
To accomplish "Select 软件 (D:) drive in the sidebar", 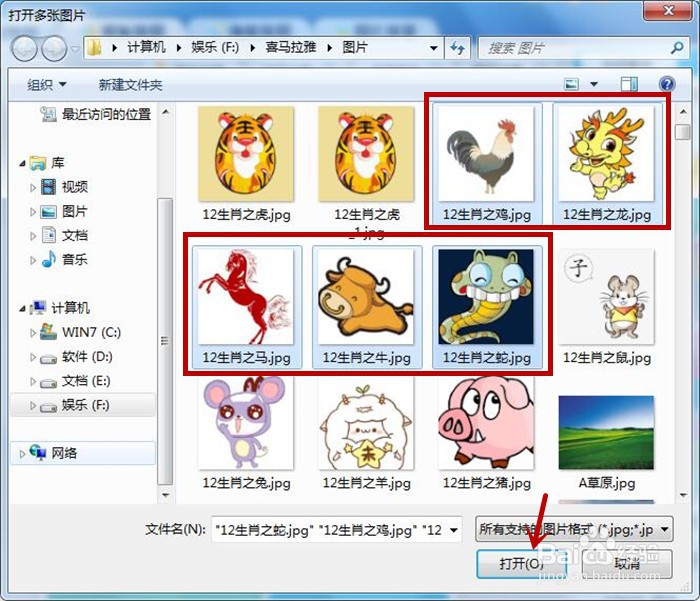I will click(76, 356).
